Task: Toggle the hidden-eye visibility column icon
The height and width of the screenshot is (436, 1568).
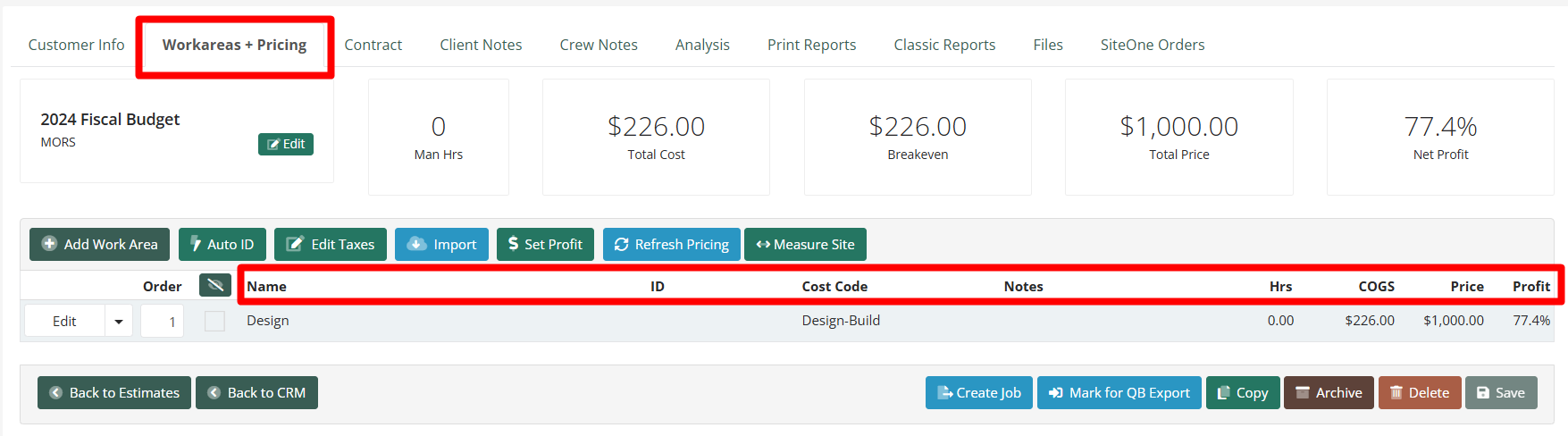Action: [215, 285]
